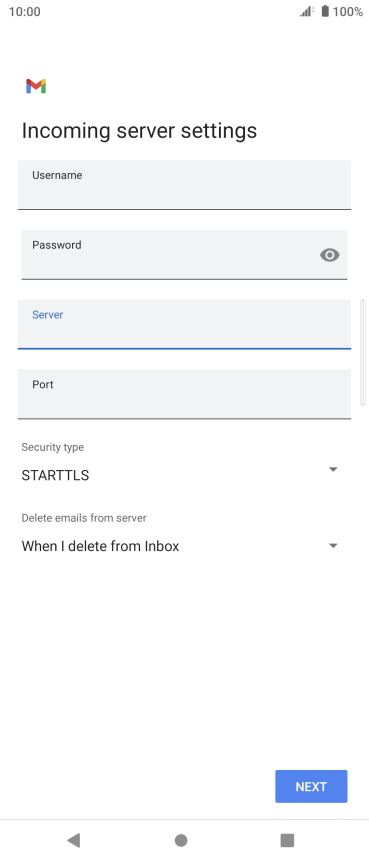
Task: Focus the Username input field
Action: [x=184, y=185]
